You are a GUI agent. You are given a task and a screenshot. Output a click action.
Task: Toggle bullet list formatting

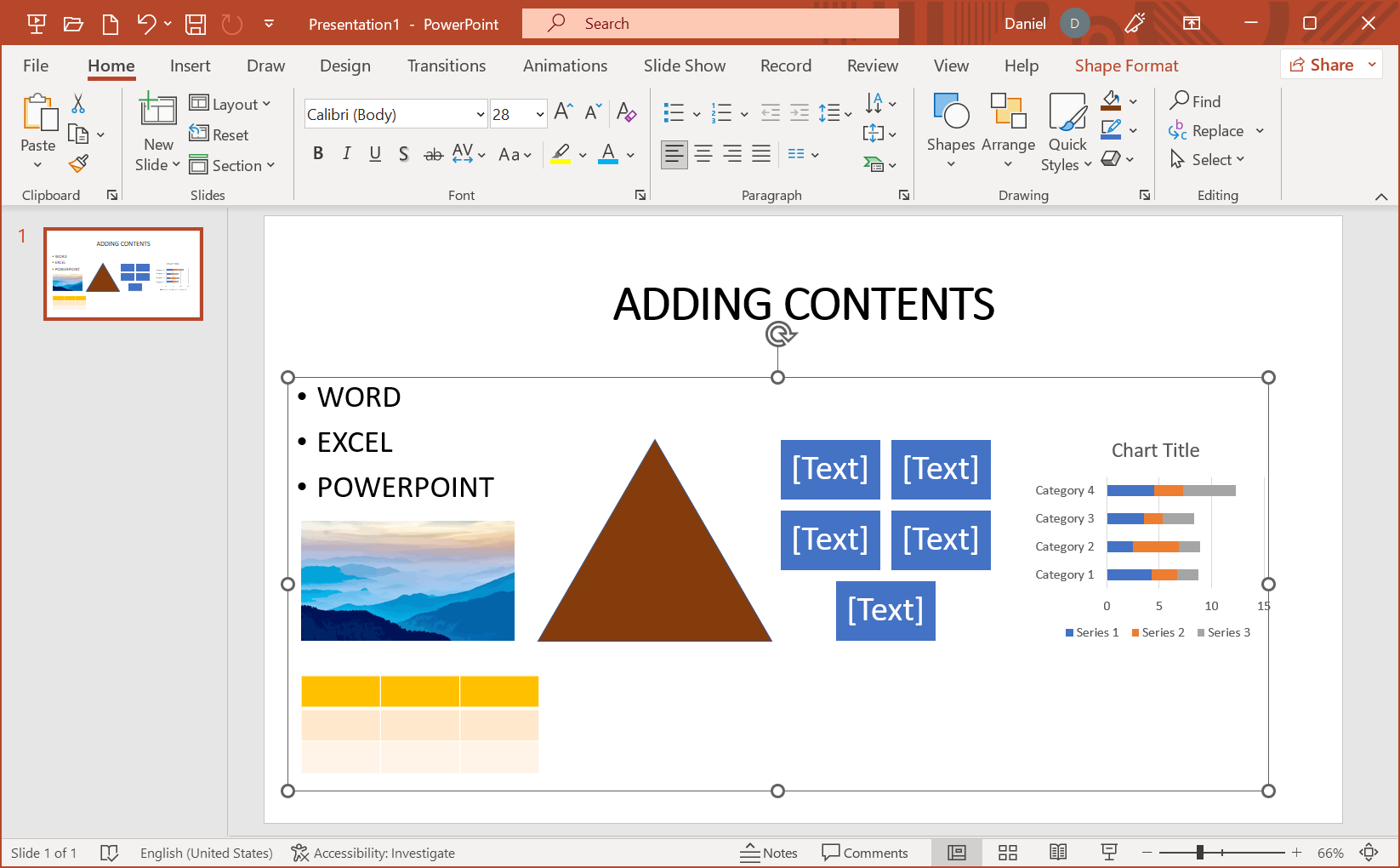[673, 113]
